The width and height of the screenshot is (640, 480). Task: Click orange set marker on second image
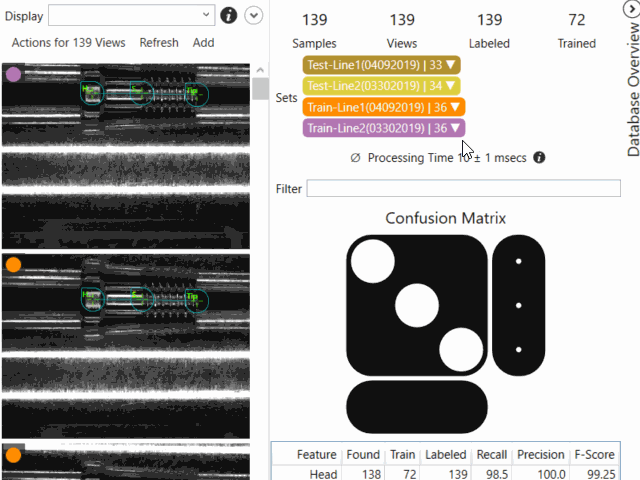click(x=14, y=265)
